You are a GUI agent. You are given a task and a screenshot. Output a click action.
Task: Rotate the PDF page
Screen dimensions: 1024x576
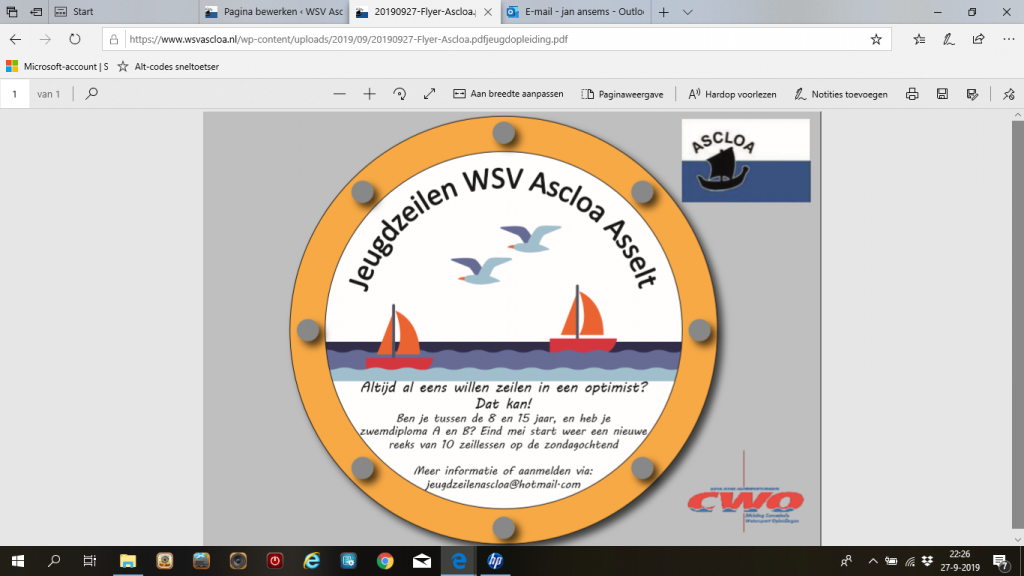click(399, 94)
